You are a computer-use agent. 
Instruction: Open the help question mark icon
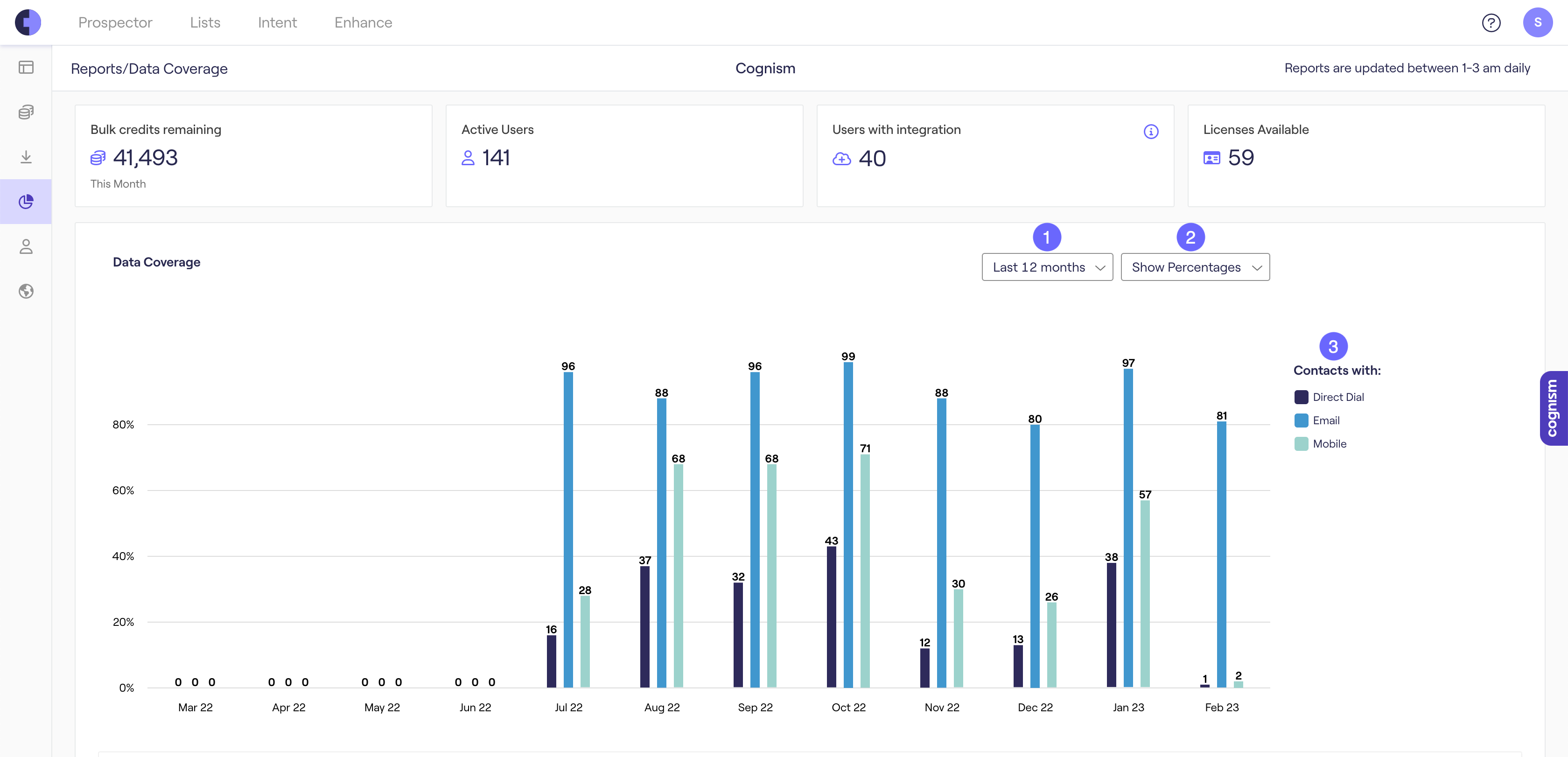(1491, 23)
